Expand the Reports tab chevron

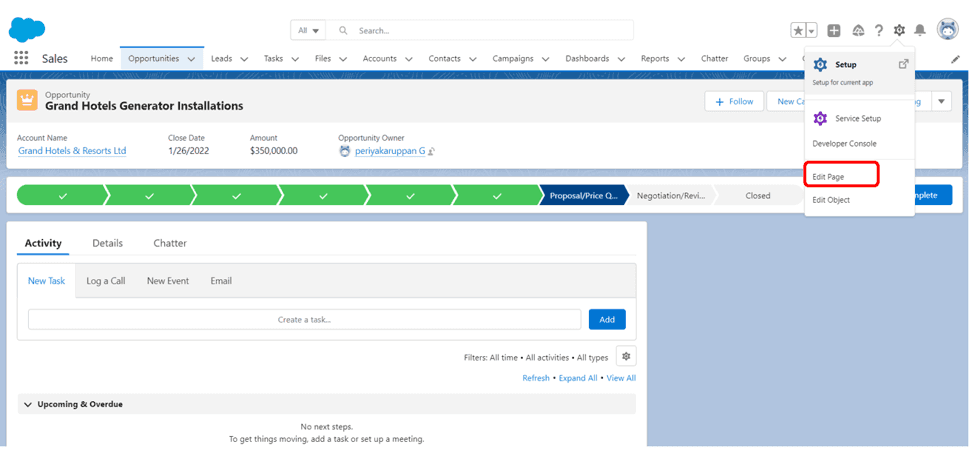click(681, 59)
